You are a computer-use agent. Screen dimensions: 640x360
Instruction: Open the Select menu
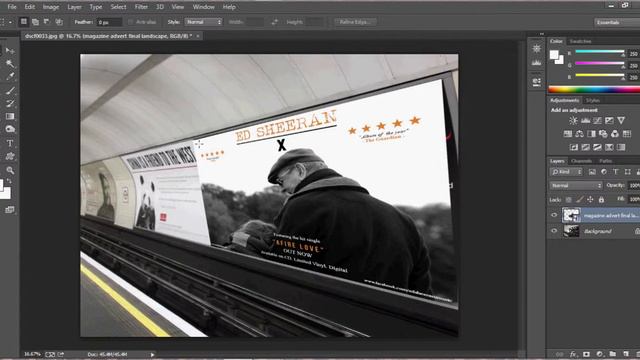tap(118, 7)
